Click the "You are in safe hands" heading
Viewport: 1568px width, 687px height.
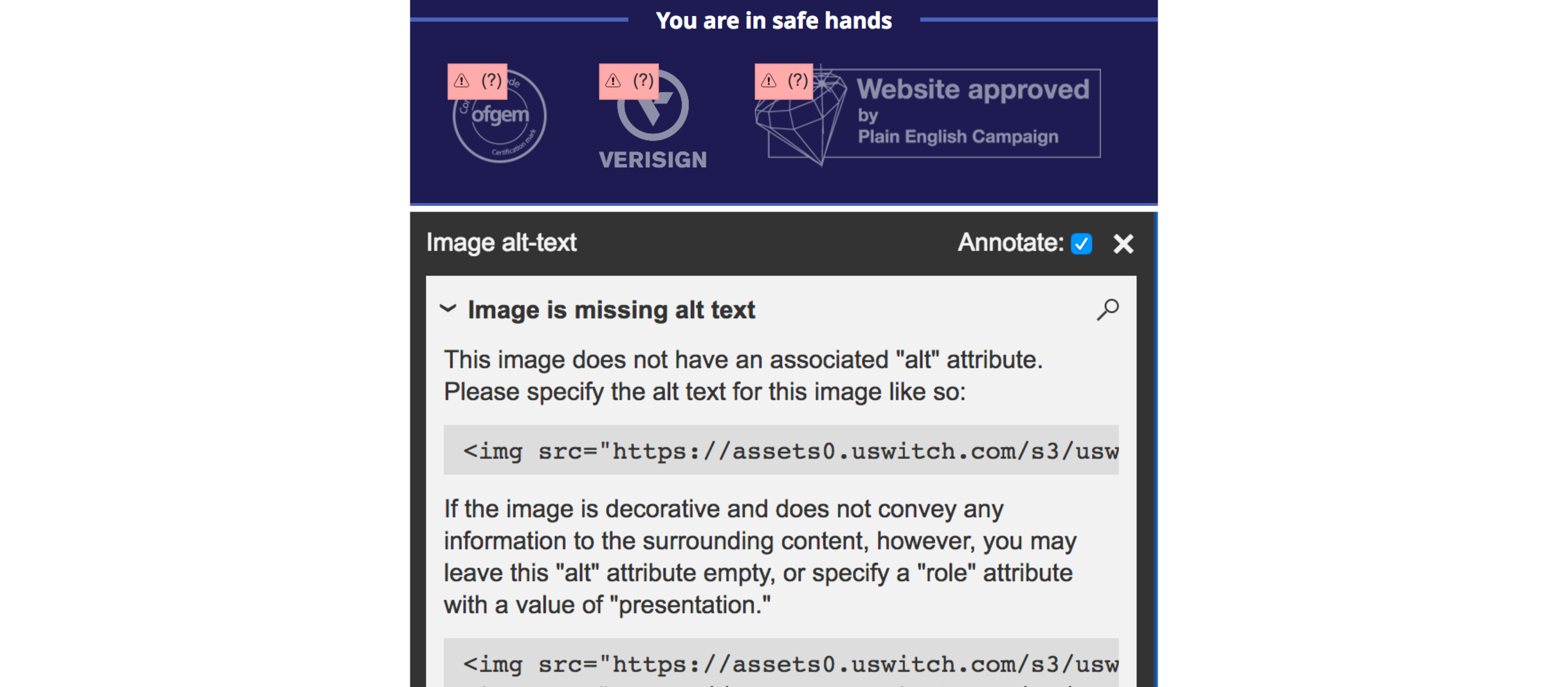[774, 21]
